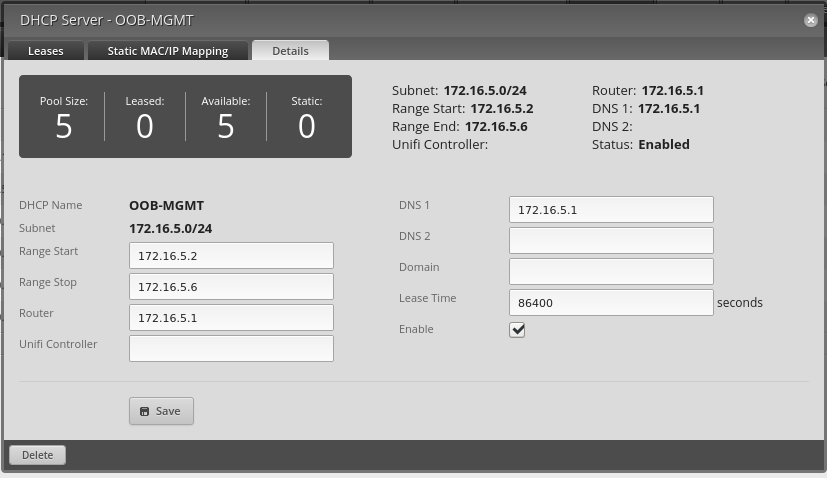Switch to the Leases tab
The image size is (827, 478).
[x=45, y=51]
